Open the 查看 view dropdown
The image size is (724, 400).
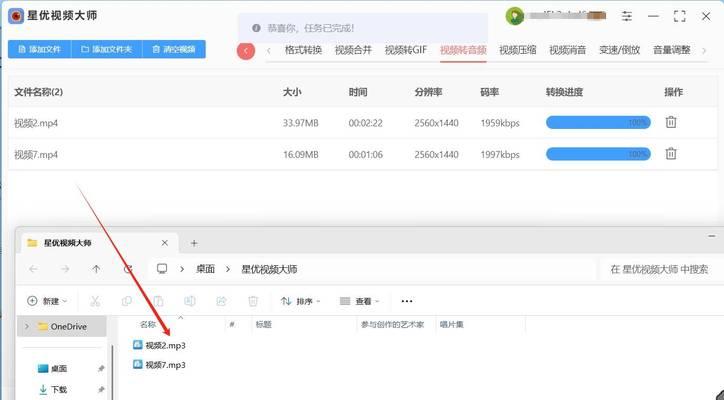360,301
